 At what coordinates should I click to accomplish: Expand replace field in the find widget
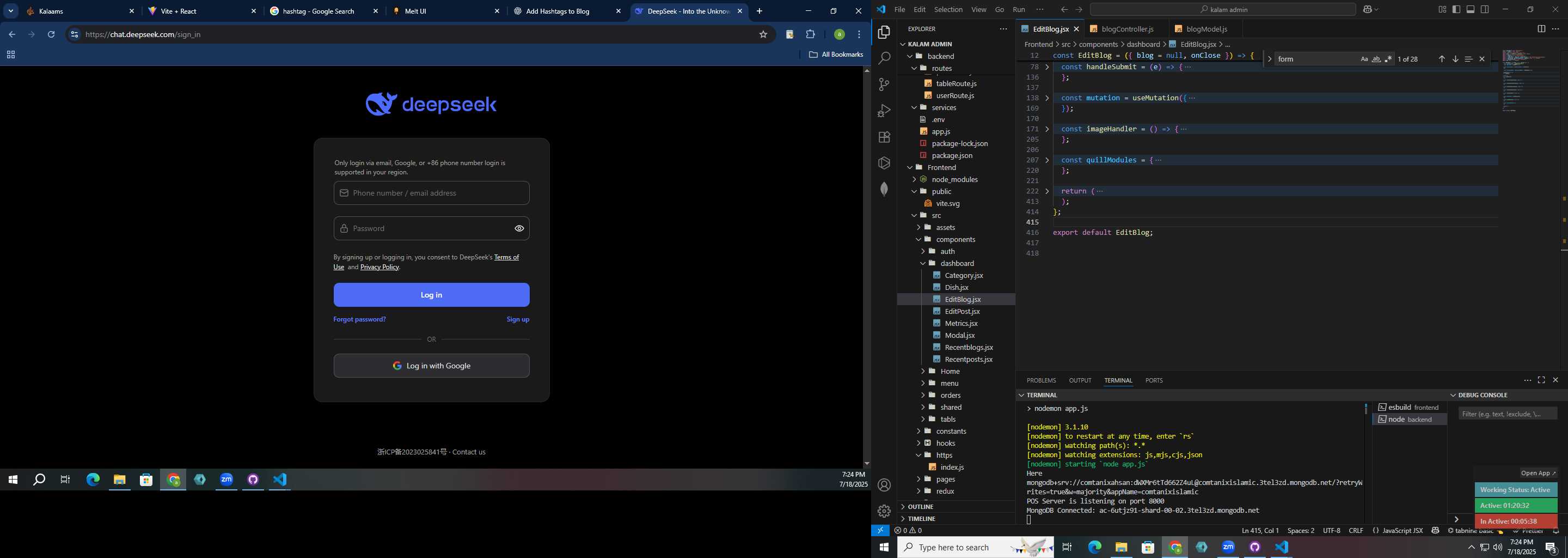point(1269,59)
